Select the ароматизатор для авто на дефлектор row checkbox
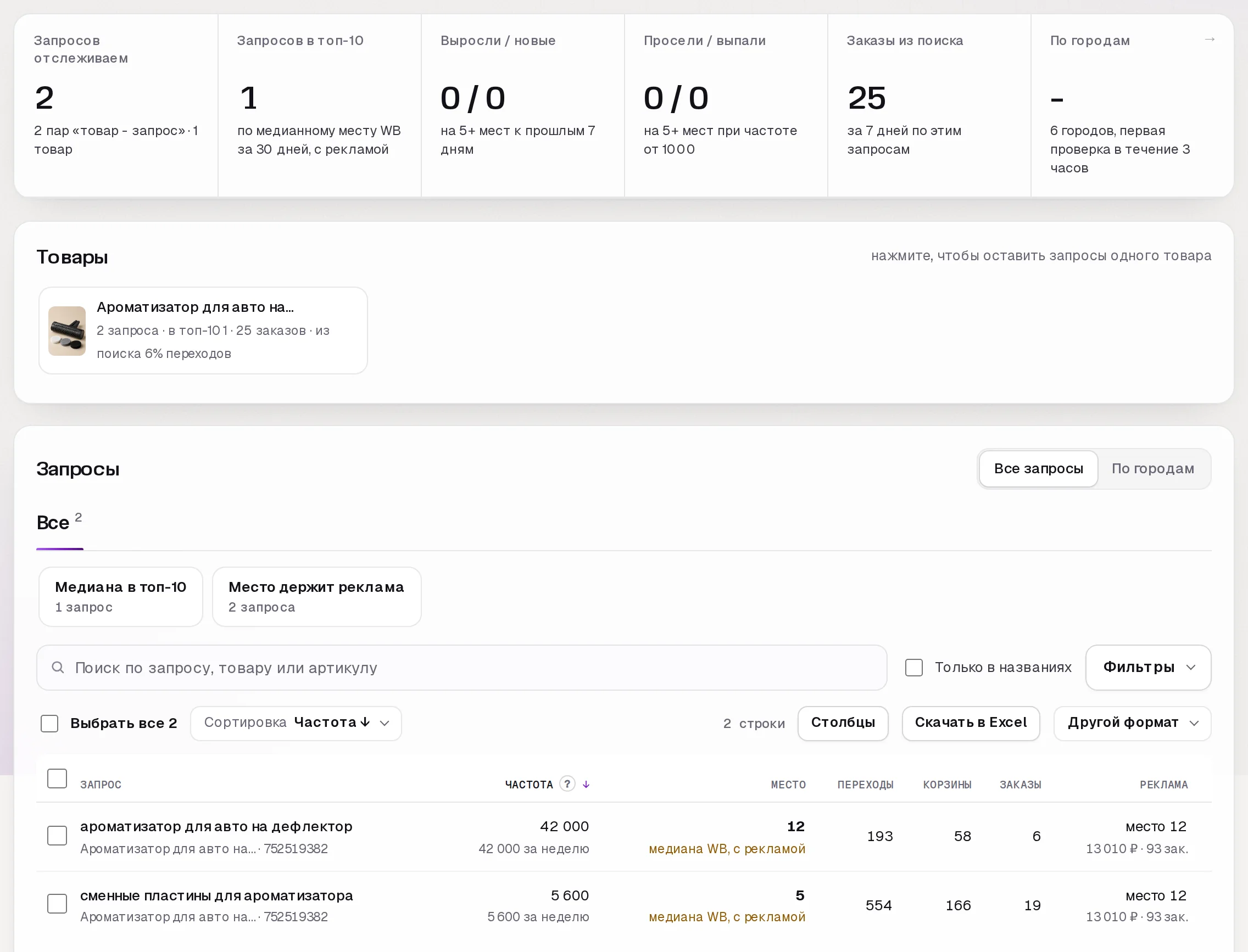Viewport: 1248px width, 952px height. click(x=57, y=836)
